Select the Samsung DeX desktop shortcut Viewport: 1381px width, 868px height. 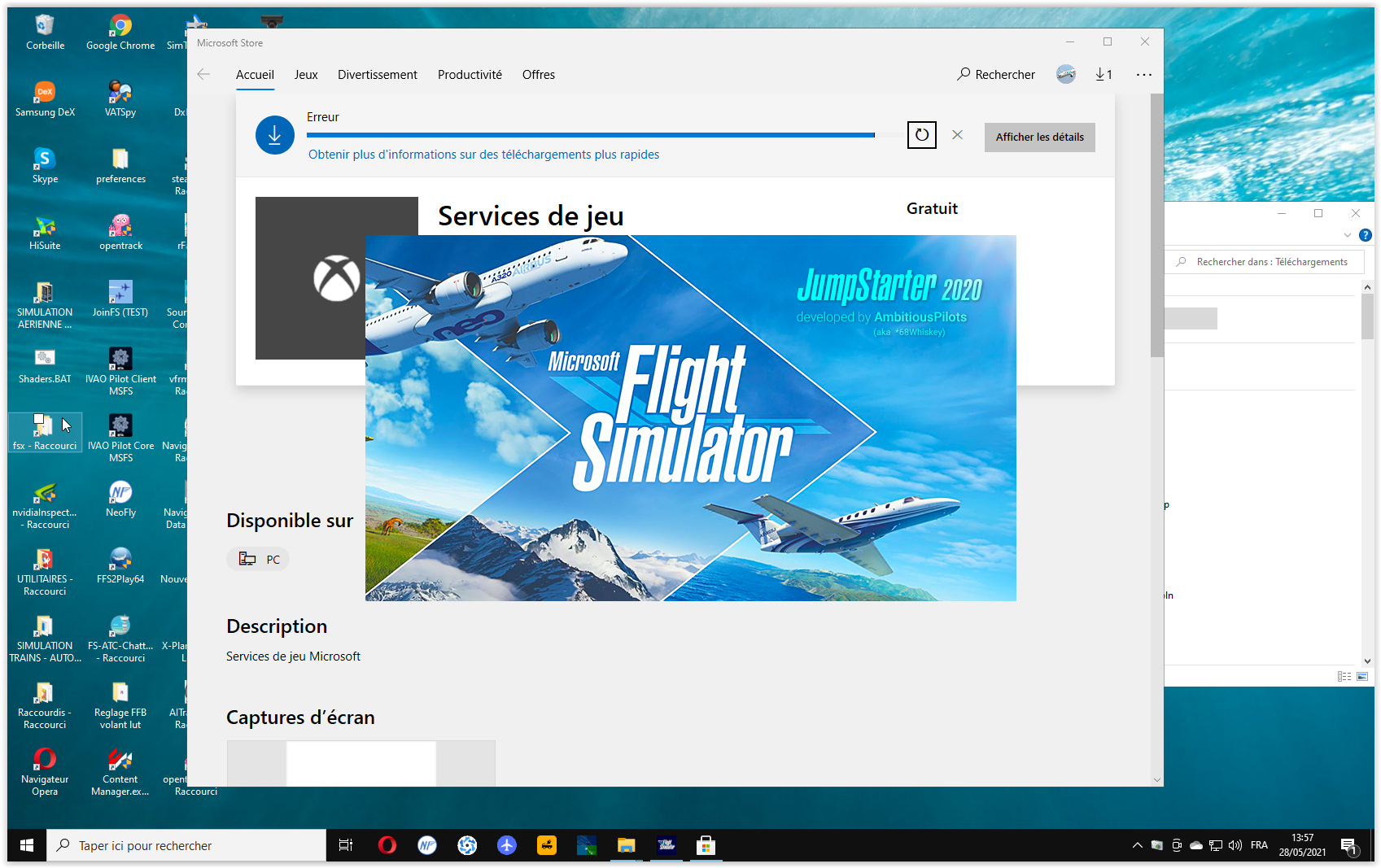(45, 99)
